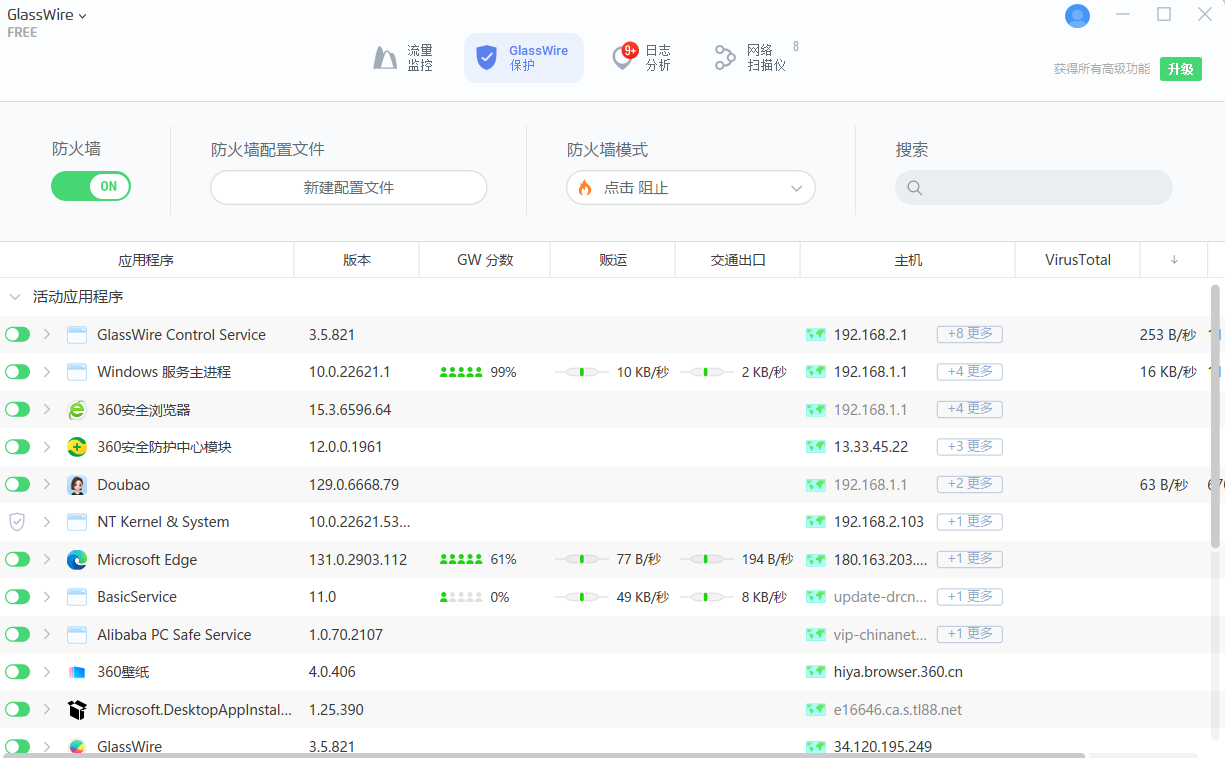
Task: Open the firewall mode dropdown
Action: (690, 187)
